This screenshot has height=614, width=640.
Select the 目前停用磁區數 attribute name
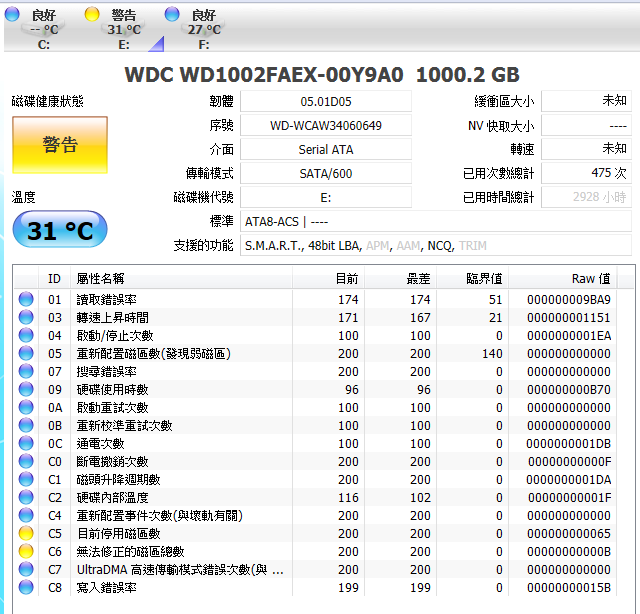pyautogui.click(x=119, y=533)
